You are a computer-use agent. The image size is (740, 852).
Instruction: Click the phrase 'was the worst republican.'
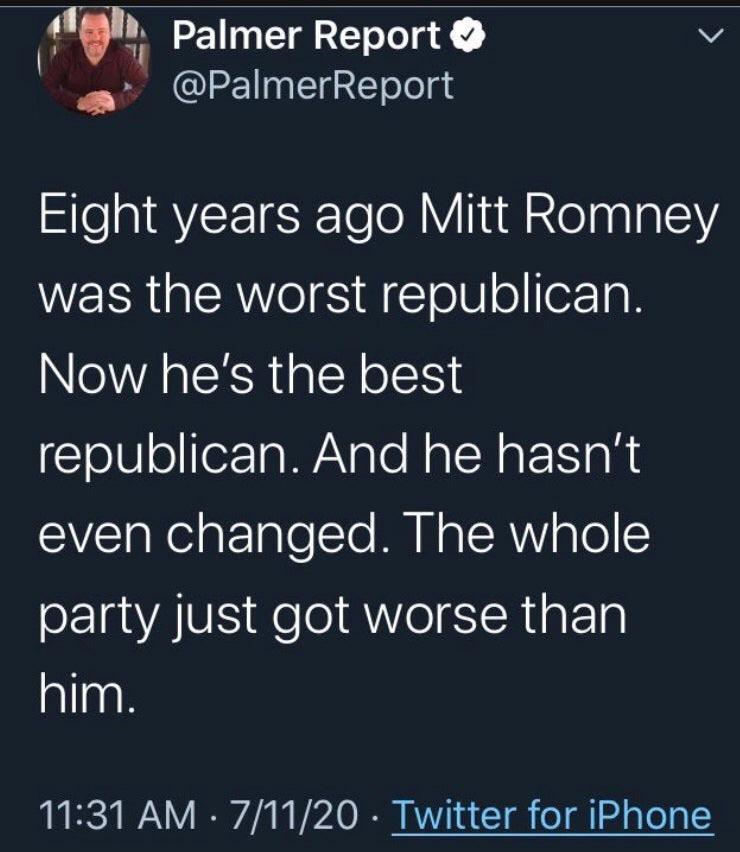(341, 296)
